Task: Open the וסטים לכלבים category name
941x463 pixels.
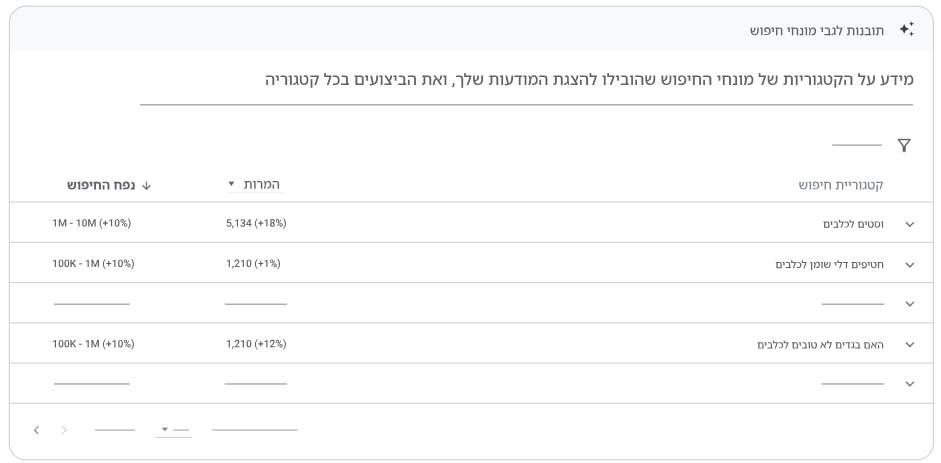Action: (853, 224)
